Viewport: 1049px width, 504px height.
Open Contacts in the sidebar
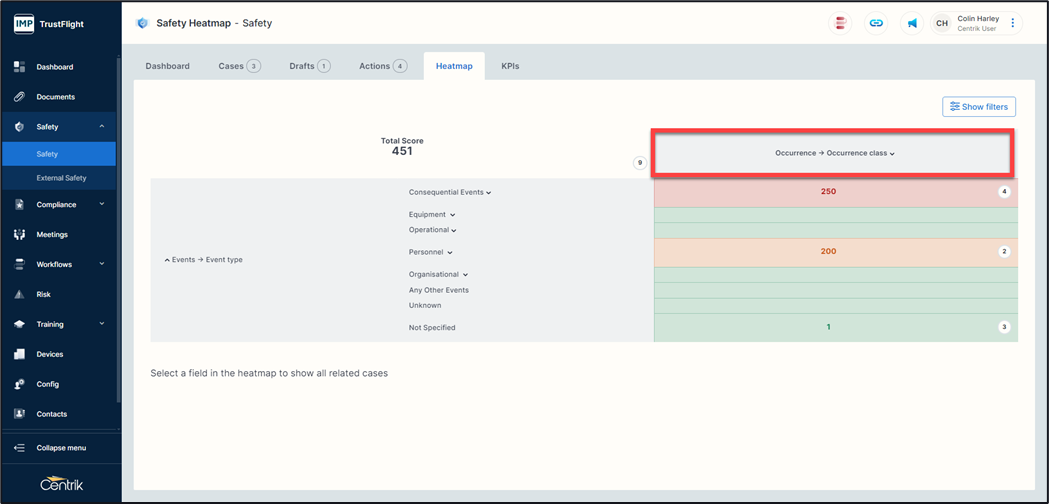coord(51,414)
